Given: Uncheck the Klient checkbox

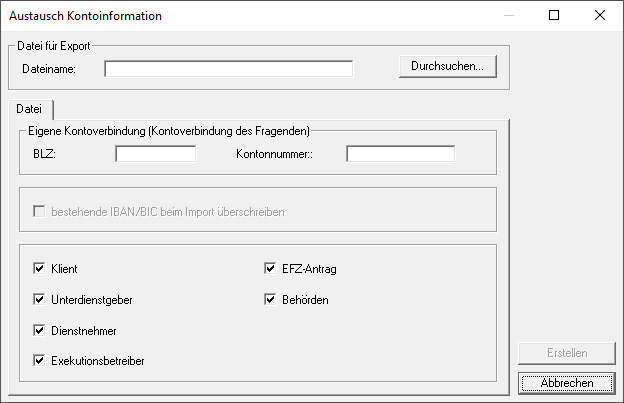Looking at the screenshot, I should [x=40, y=269].
